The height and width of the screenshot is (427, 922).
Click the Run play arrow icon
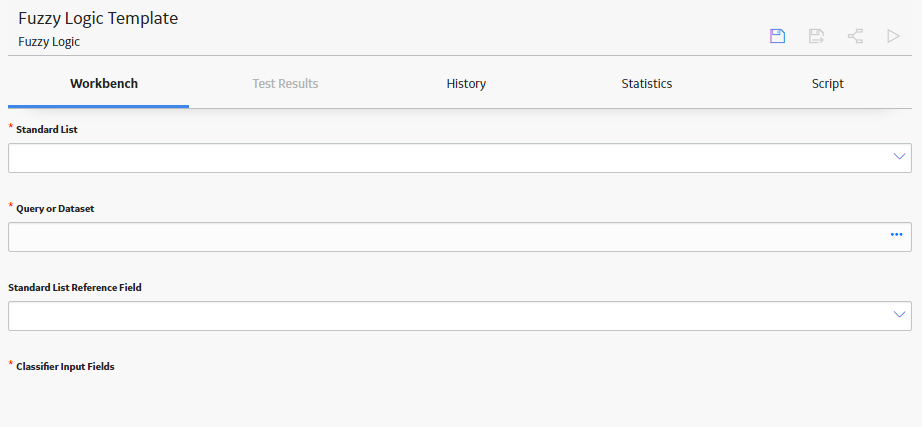click(x=893, y=36)
